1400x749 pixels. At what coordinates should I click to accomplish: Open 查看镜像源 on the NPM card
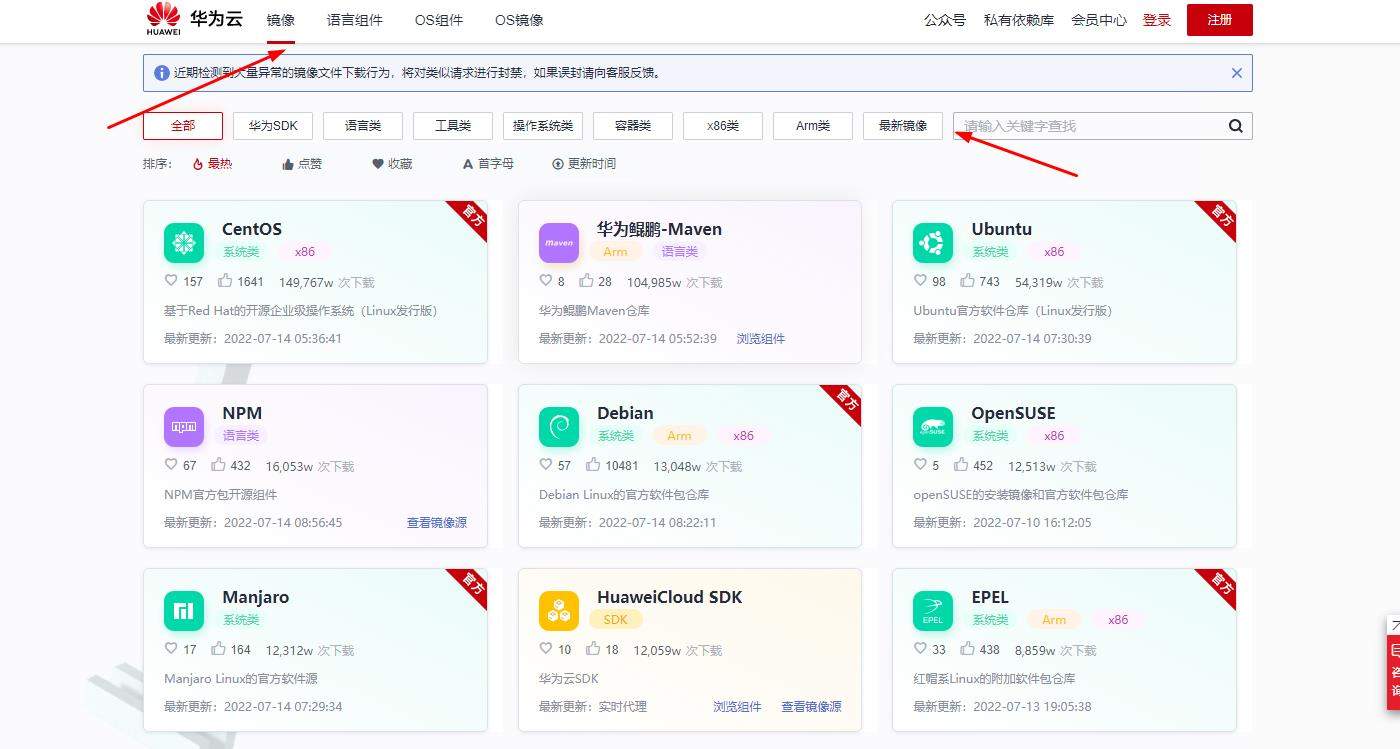pyautogui.click(x=437, y=523)
